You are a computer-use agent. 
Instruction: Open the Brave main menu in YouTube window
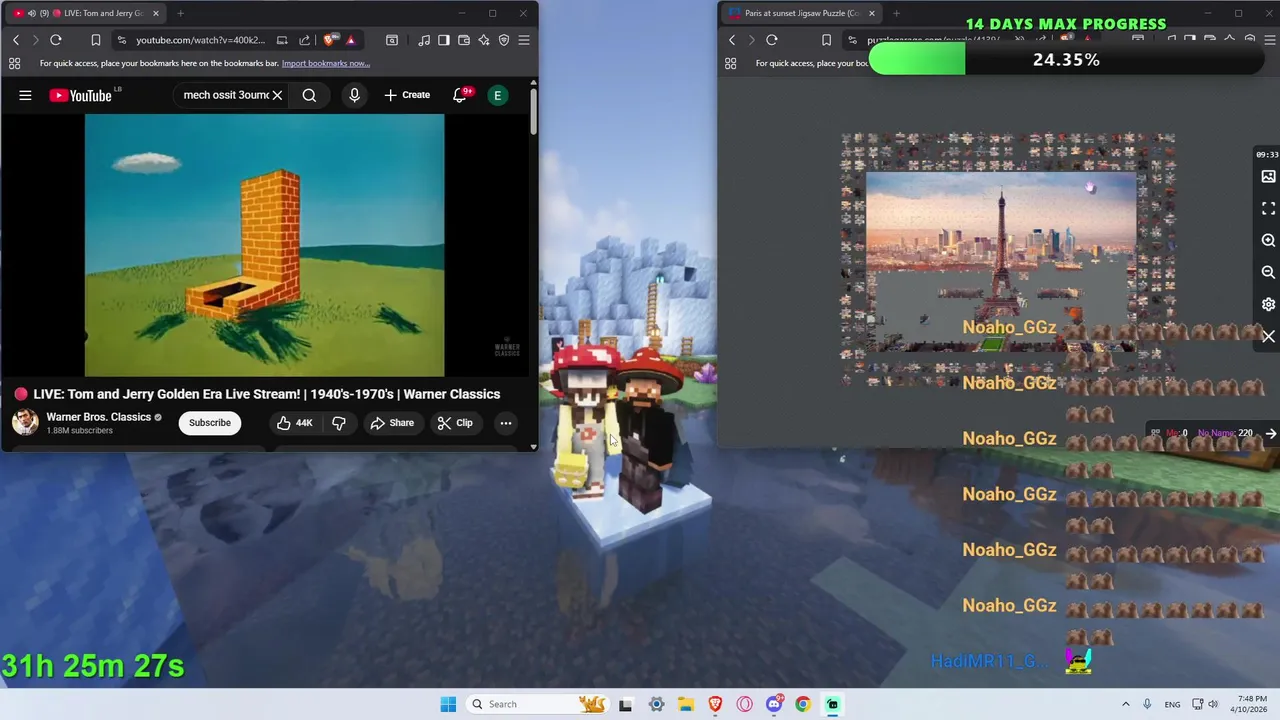click(x=524, y=40)
